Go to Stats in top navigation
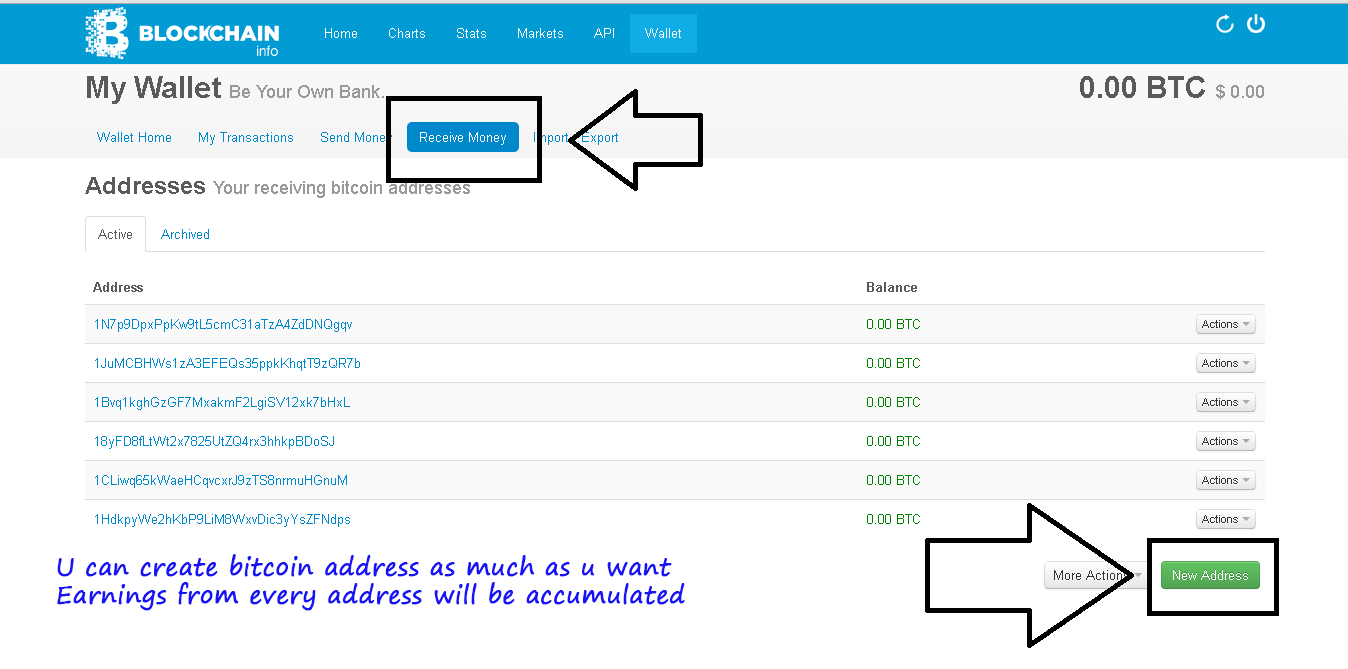This screenshot has height=669, width=1348. click(471, 33)
